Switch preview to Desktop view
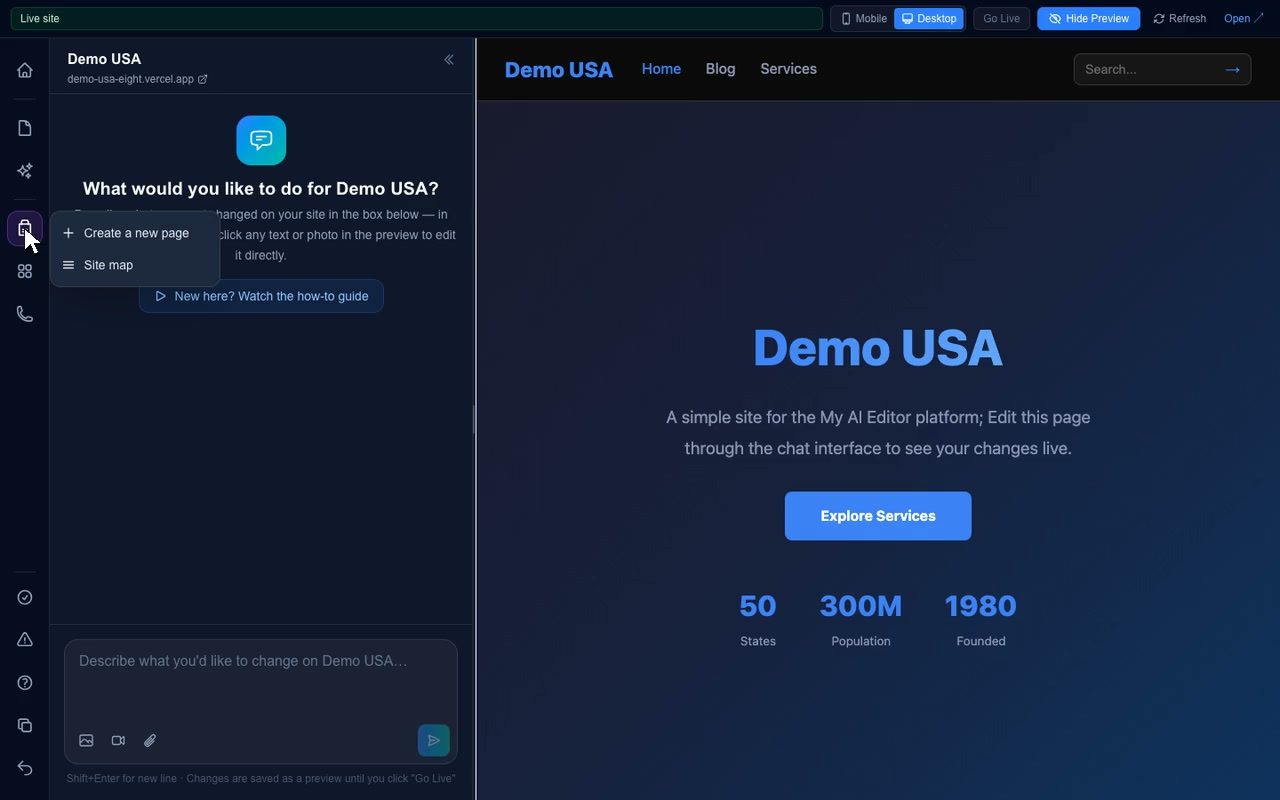Image resolution: width=1280 pixels, height=800 pixels. coord(929,19)
